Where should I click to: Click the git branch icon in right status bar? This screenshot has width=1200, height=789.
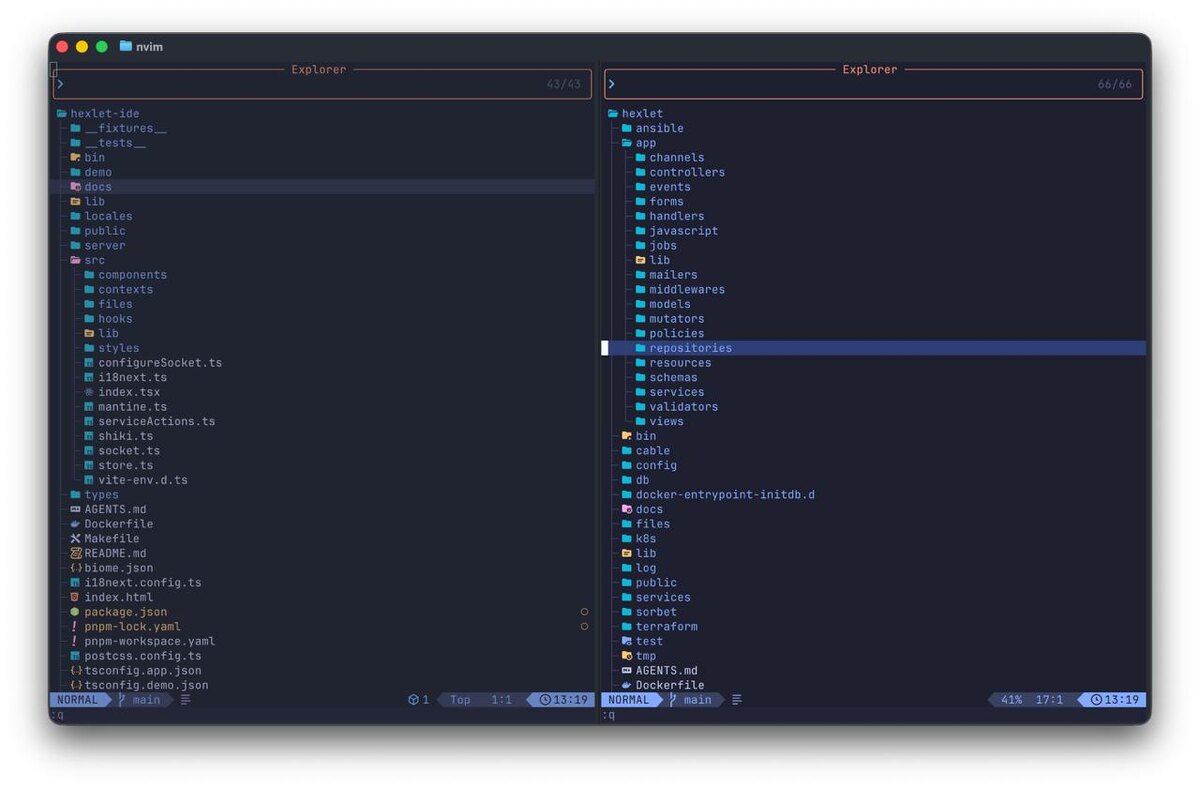pyautogui.click(x=673, y=700)
